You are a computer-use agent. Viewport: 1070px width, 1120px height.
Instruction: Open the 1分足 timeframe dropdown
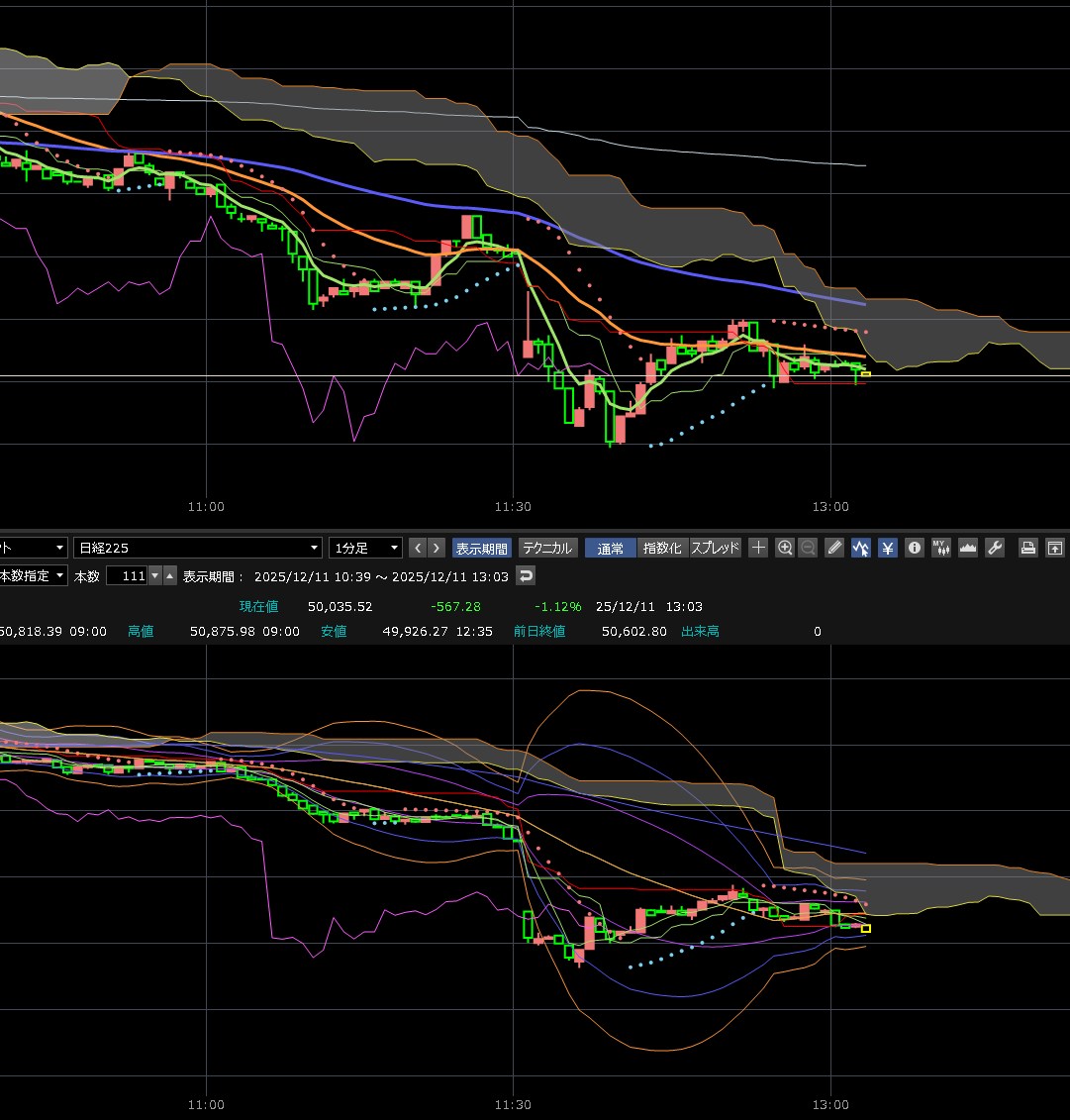coord(366,548)
